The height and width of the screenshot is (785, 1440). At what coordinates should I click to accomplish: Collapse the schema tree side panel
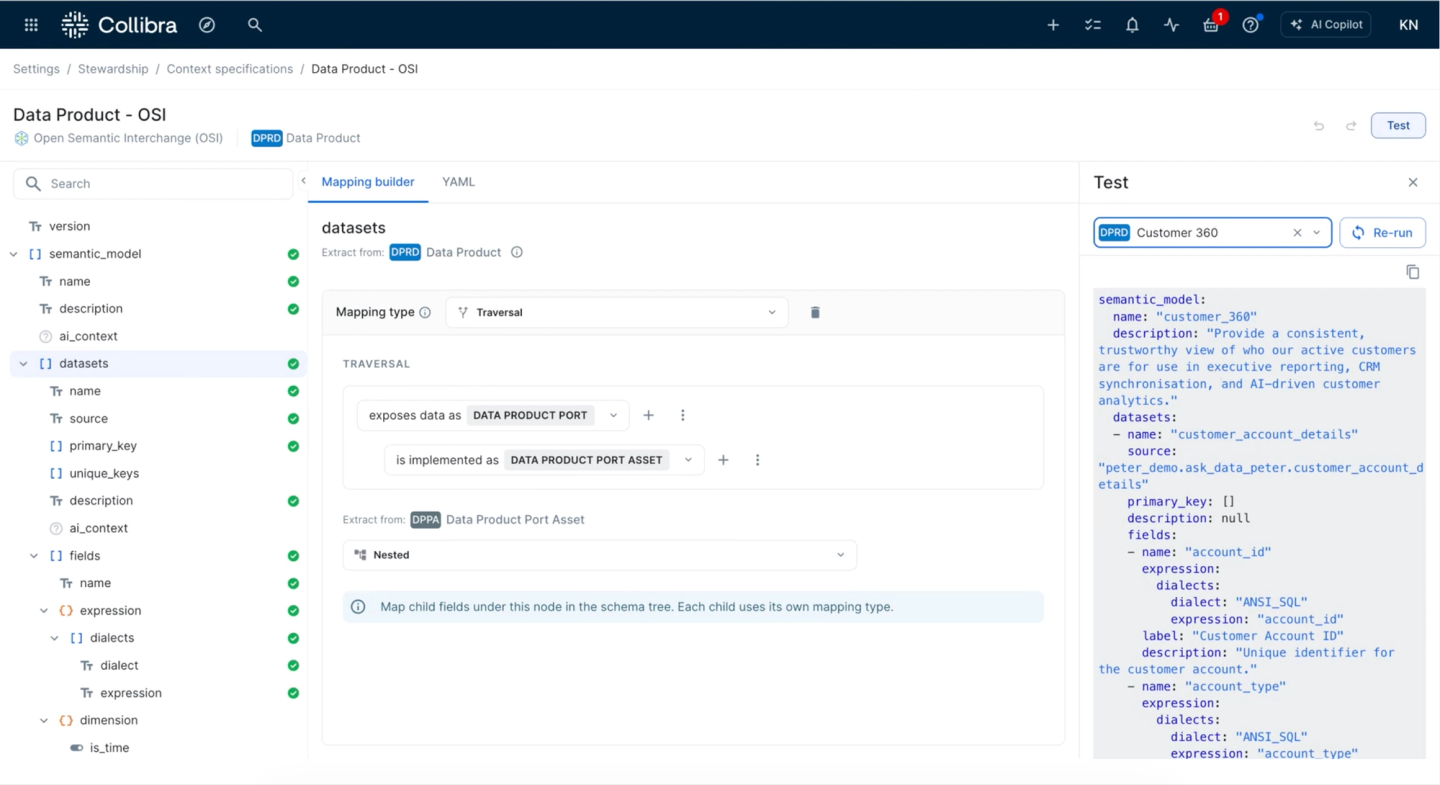tap(303, 181)
